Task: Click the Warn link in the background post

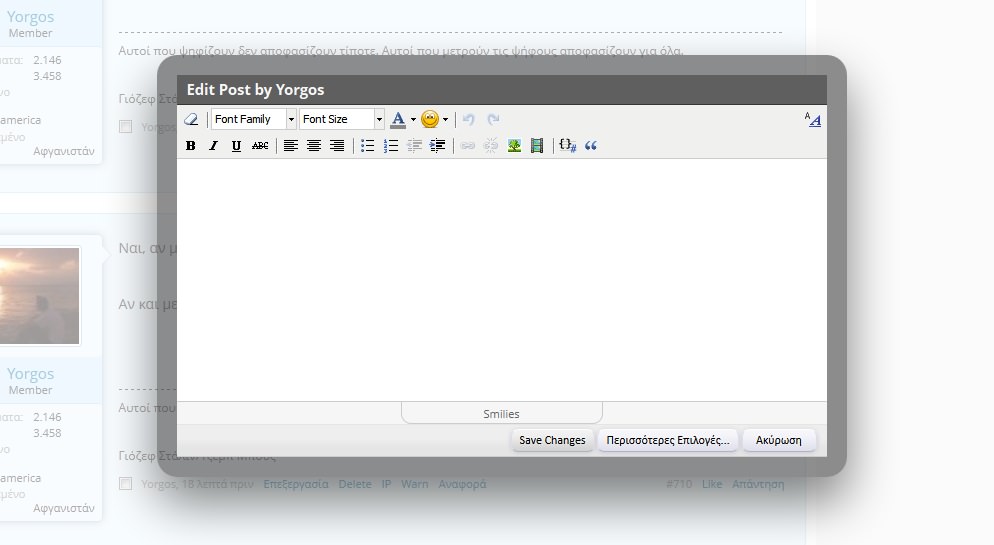Action: (415, 484)
